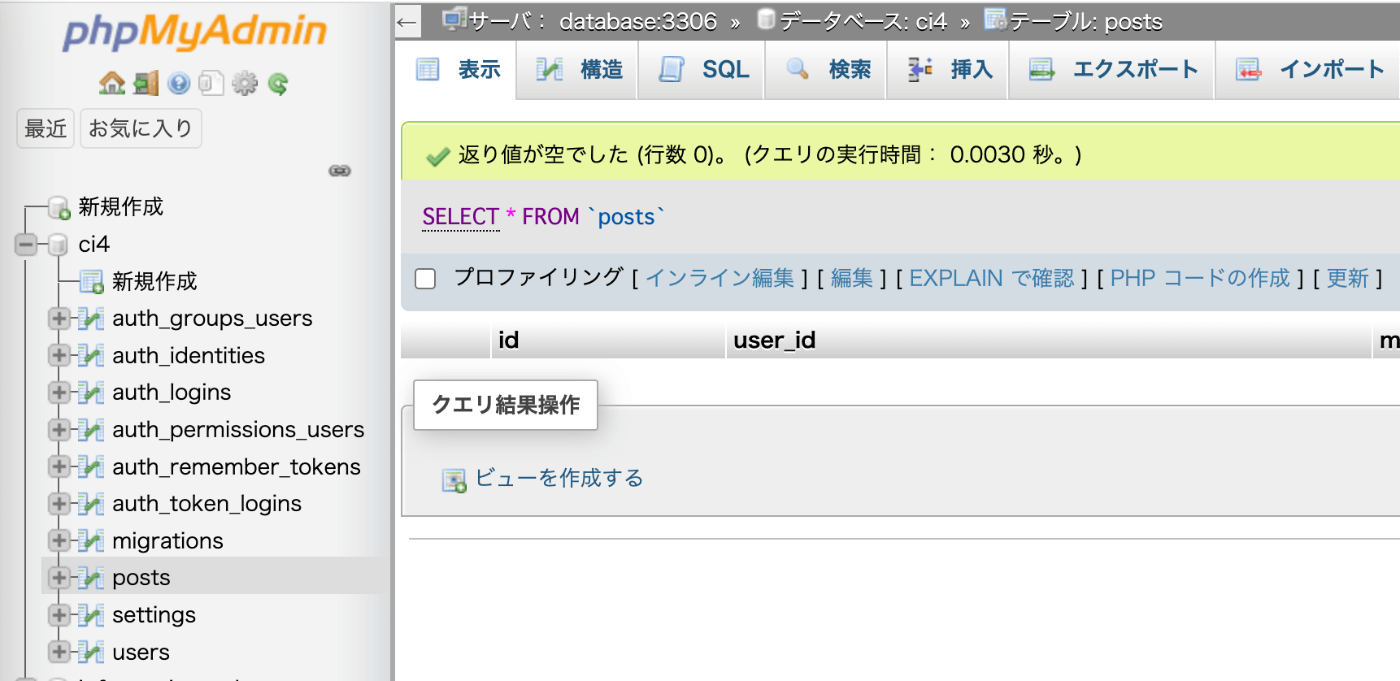Image resolution: width=1400 pixels, height=681 pixels.
Task: Open the インポート (Import) tab
Action: (1309, 70)
